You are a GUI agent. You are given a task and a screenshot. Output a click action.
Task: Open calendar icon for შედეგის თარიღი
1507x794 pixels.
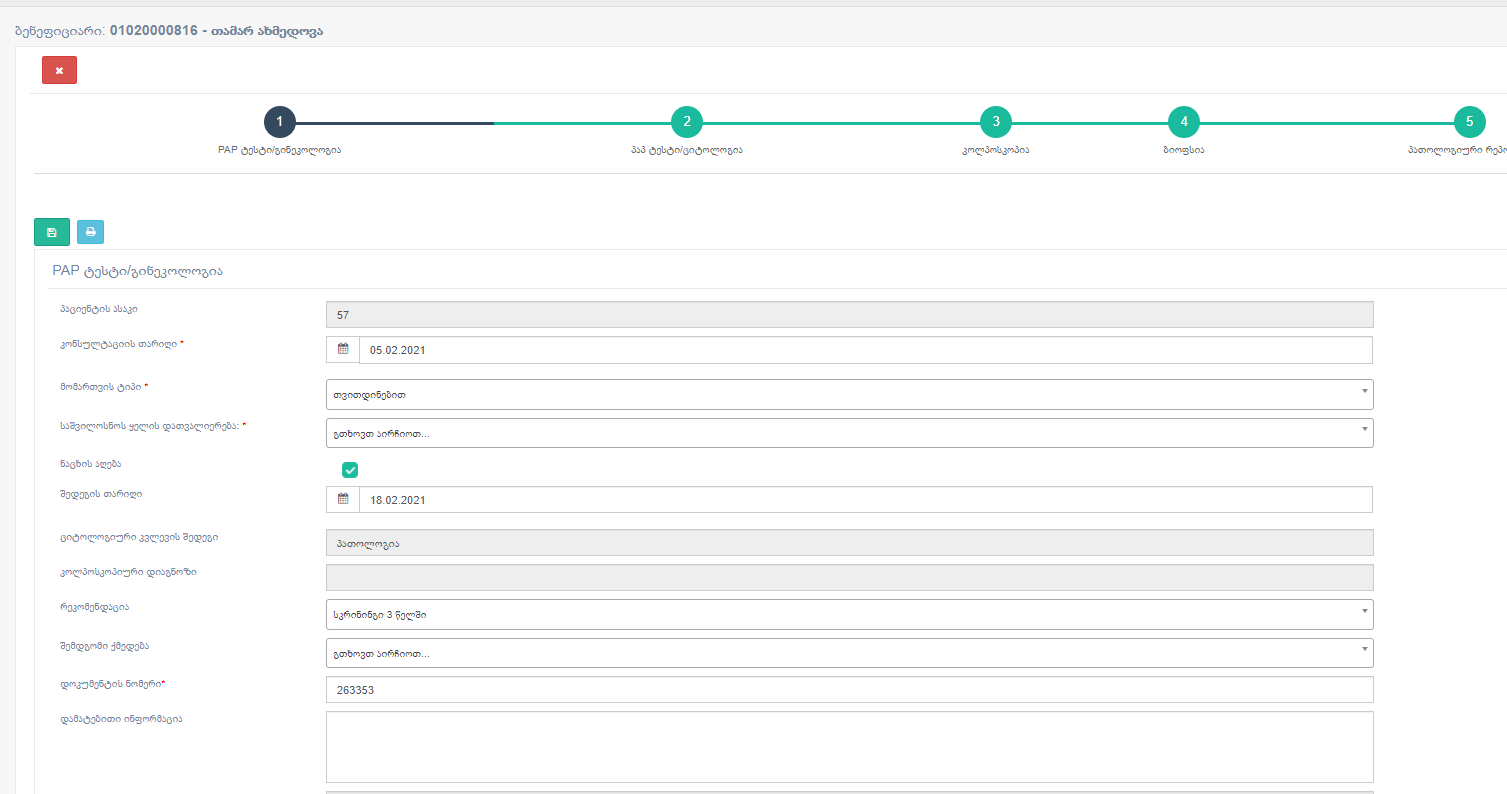(343, 500)
